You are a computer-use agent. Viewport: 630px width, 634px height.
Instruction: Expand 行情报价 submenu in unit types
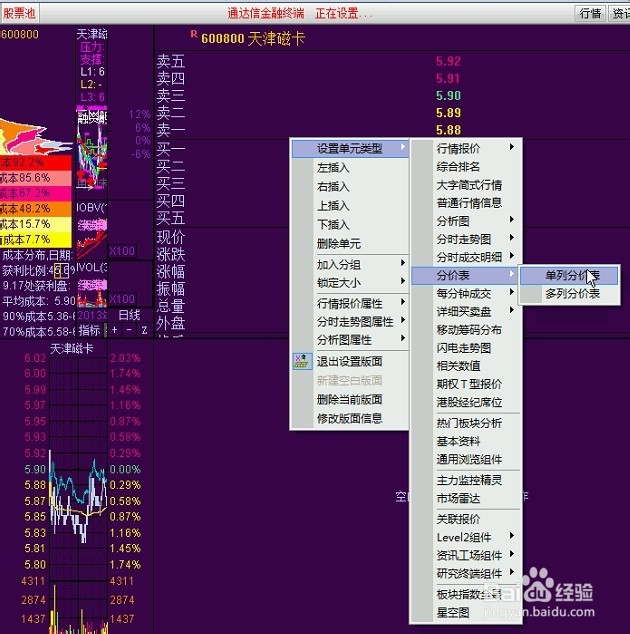point(467,148)
